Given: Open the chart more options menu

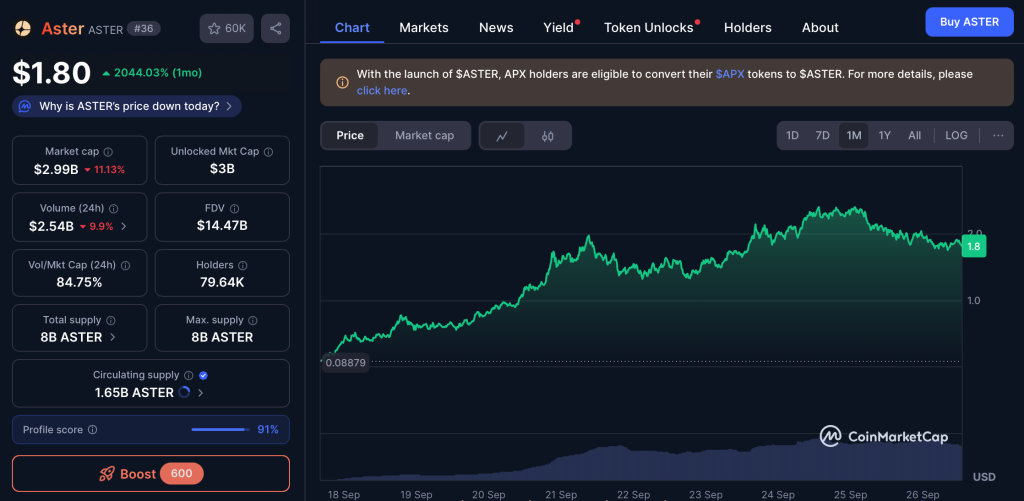Looking at the screenshot, I should click(x=997, y=136).
